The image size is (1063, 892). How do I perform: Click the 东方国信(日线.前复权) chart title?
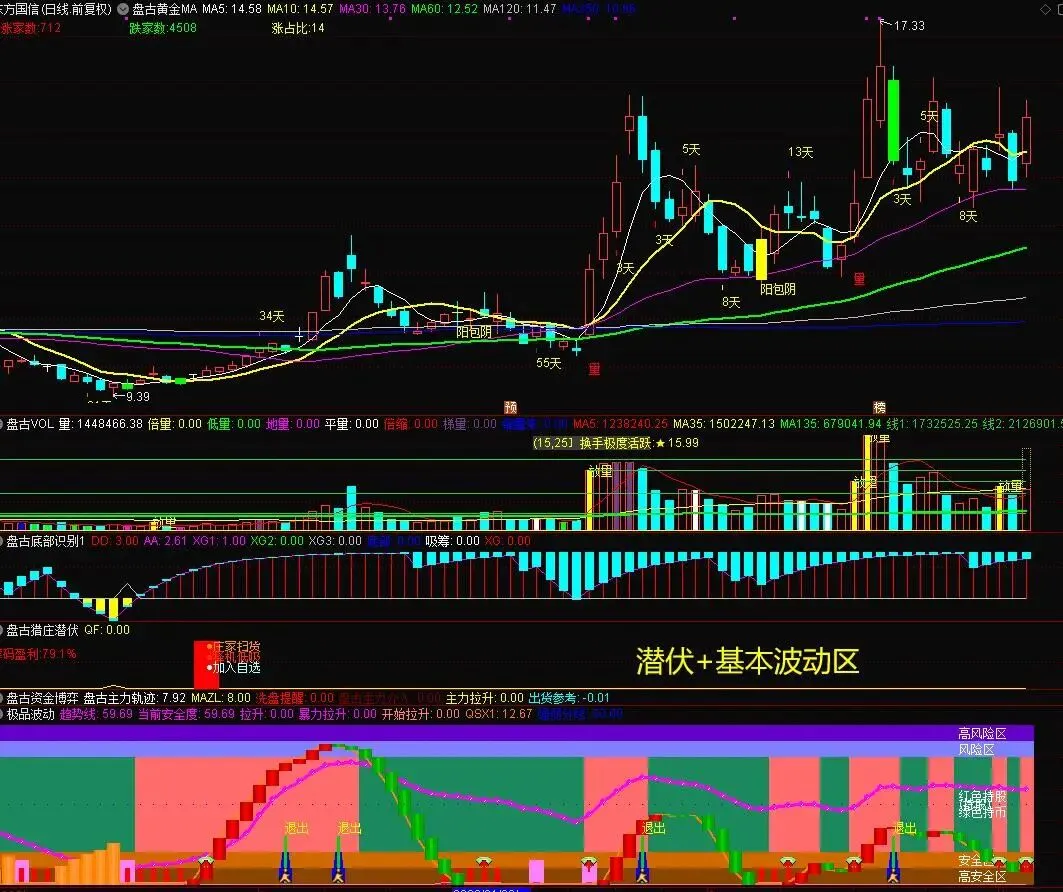point(56,9)
